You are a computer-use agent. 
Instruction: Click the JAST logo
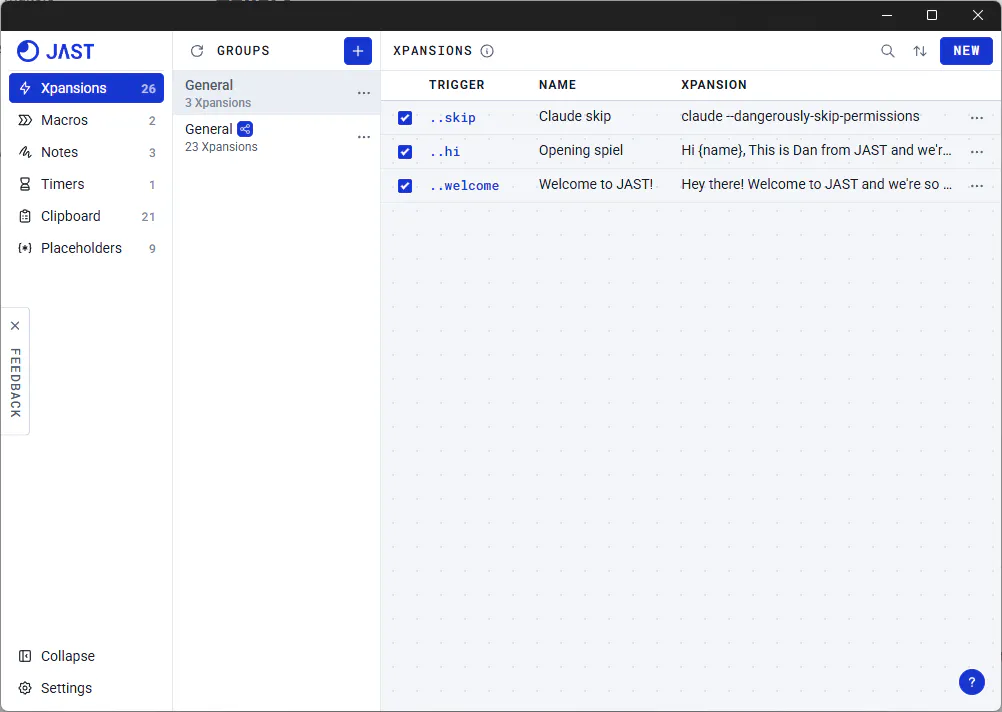[56, 51]
